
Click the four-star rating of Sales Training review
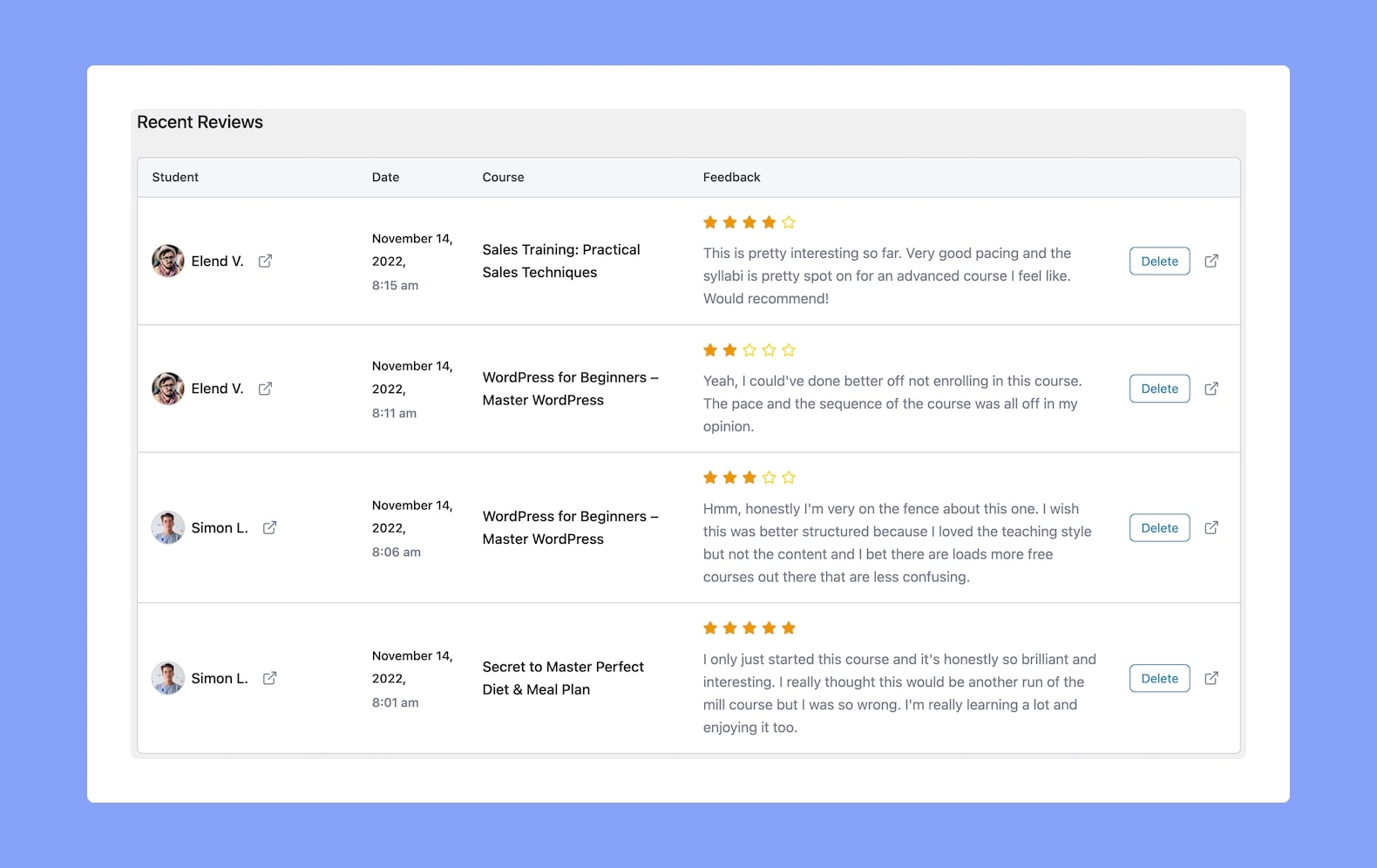(750, 222)
